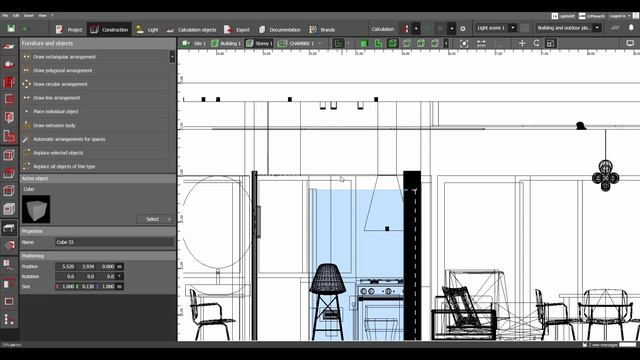Choose Automatic arrangements for spaces
640x360 pixels.
[95, 139]
